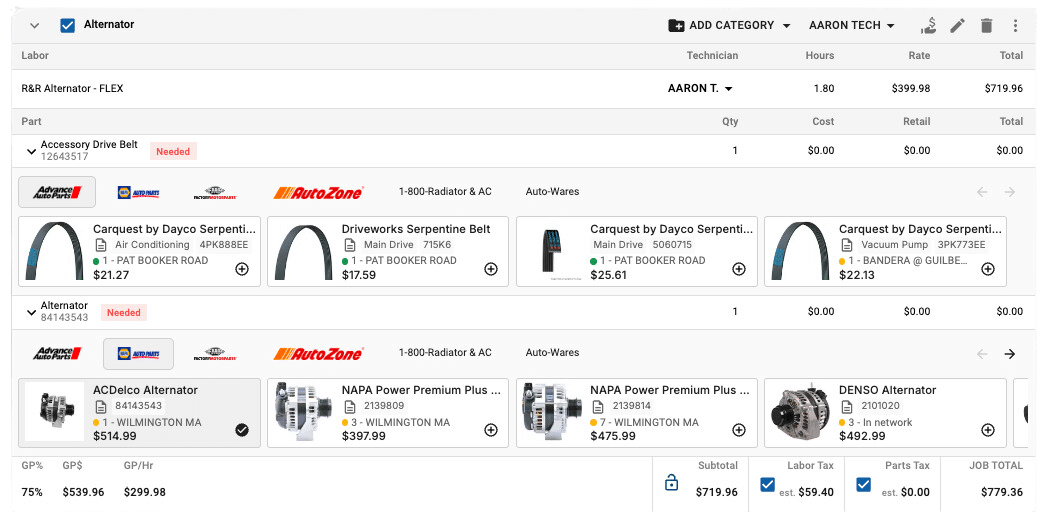1048x525 pixels.
Task: Select AutoZone tab for alternator
Action: tap(318, 354)
